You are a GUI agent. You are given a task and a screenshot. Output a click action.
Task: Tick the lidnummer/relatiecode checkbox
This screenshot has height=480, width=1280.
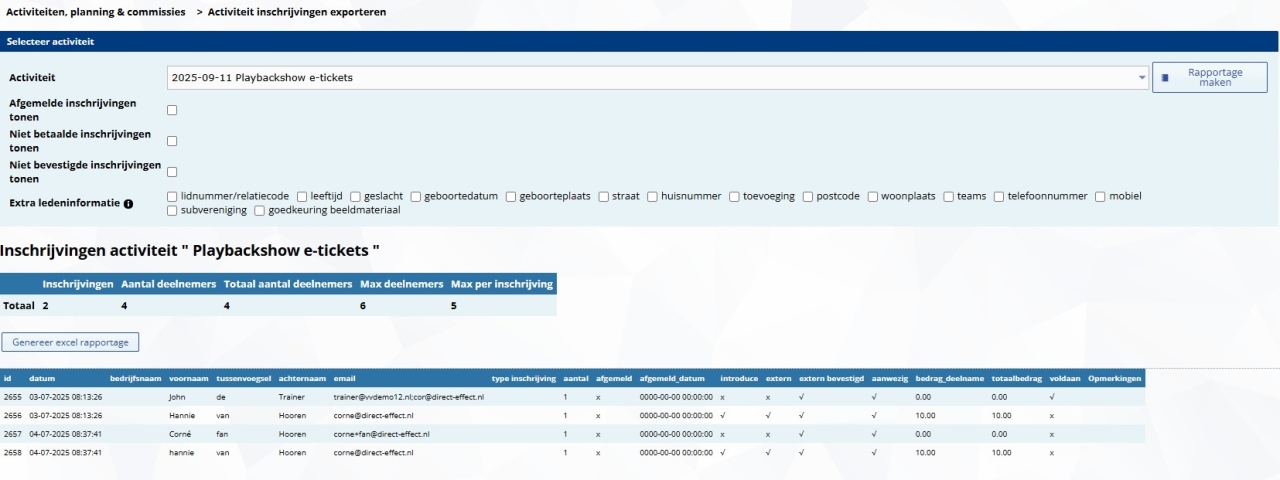tap(173, 197)
